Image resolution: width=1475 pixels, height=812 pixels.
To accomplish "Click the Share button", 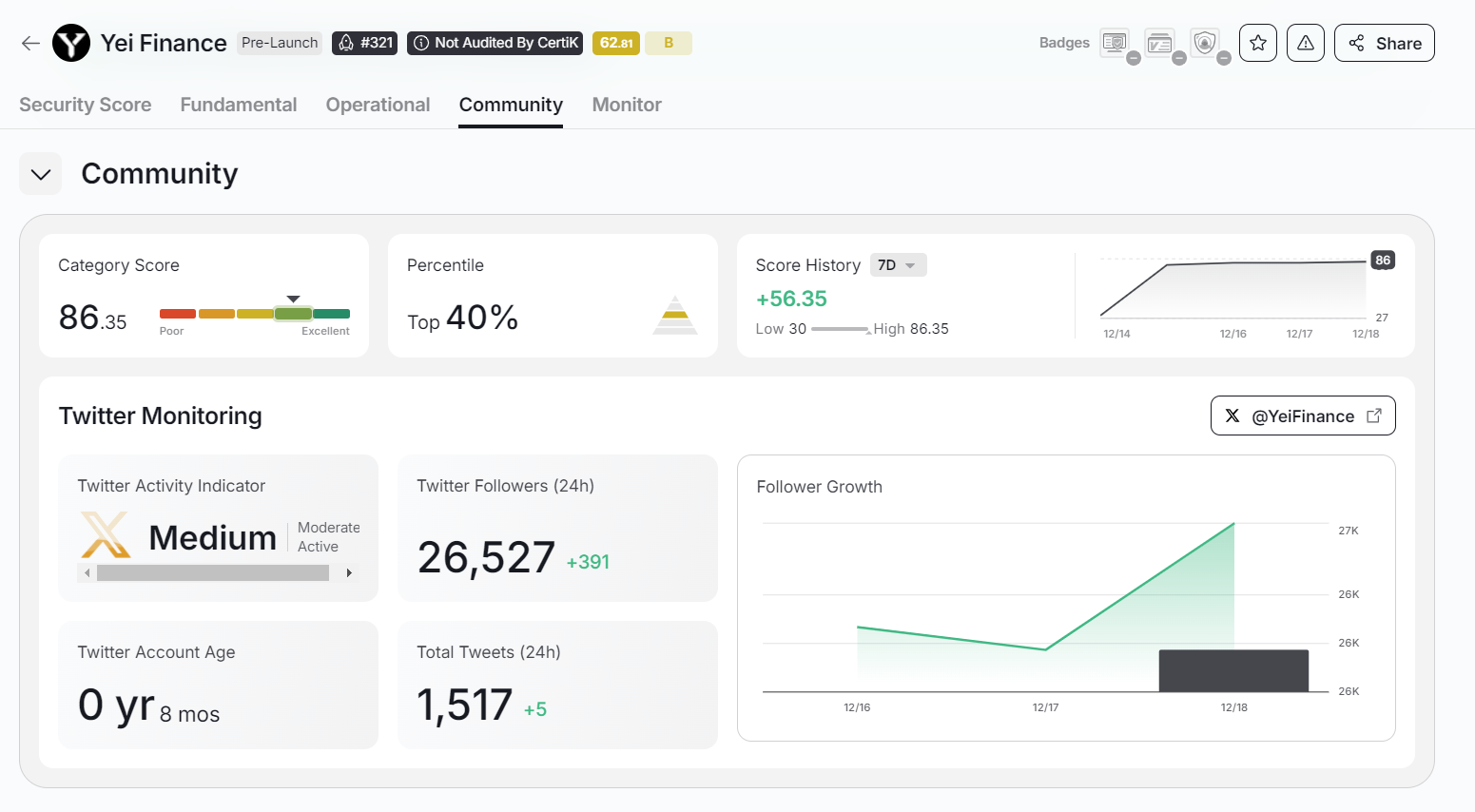I will (x=1385, y=43).
